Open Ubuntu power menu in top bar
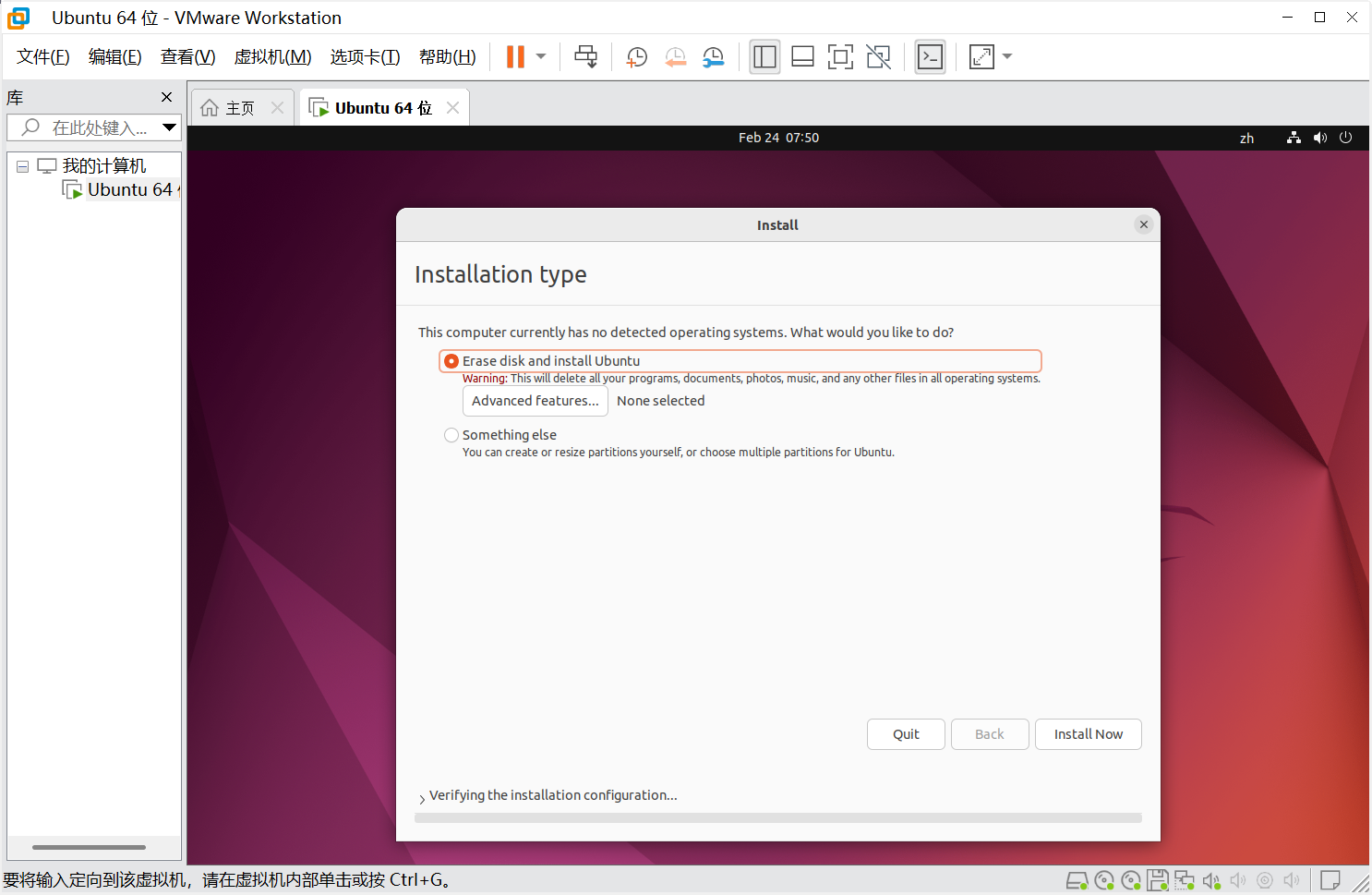 pos(1345,138)
